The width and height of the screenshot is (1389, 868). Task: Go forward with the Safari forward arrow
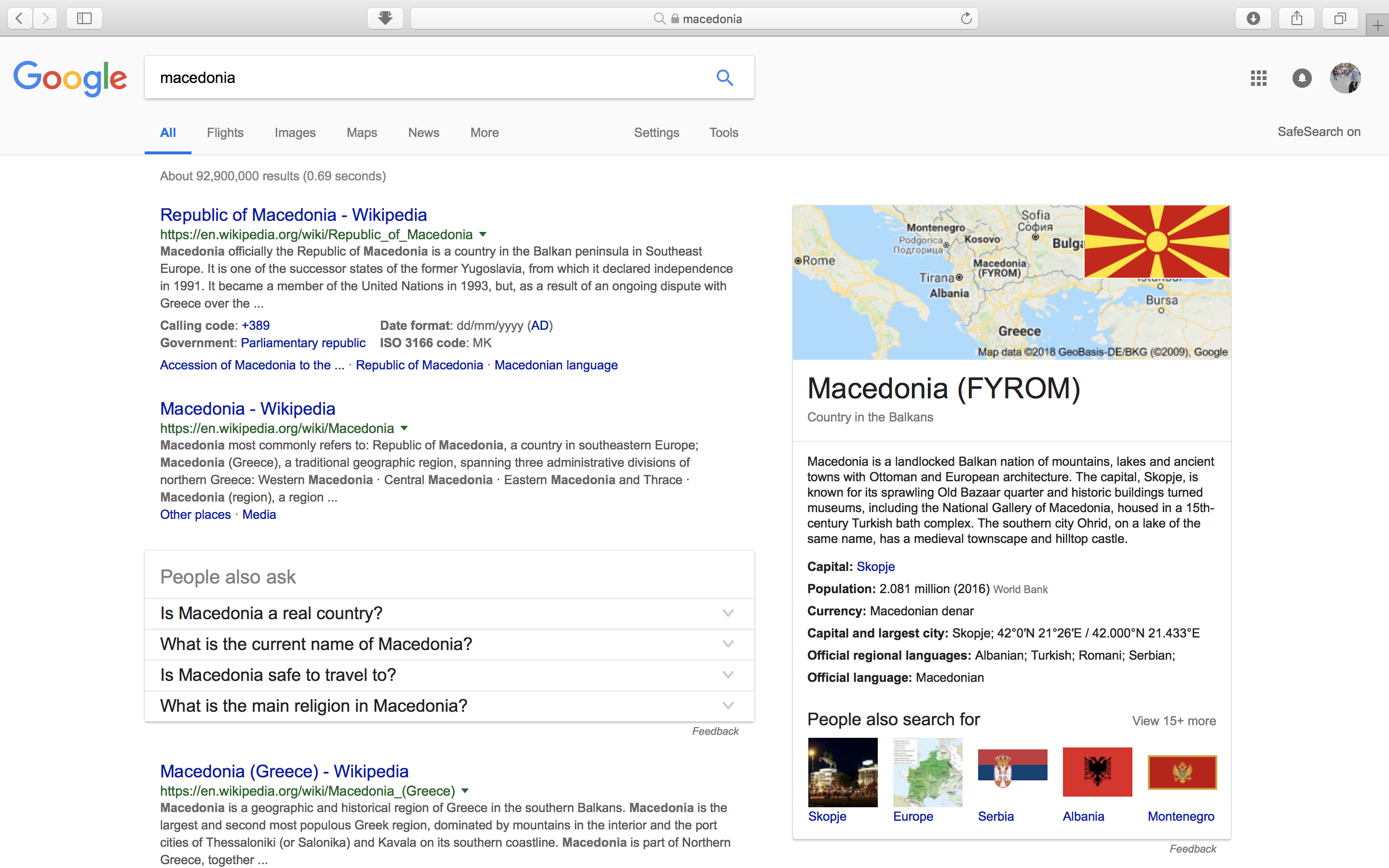45,18
